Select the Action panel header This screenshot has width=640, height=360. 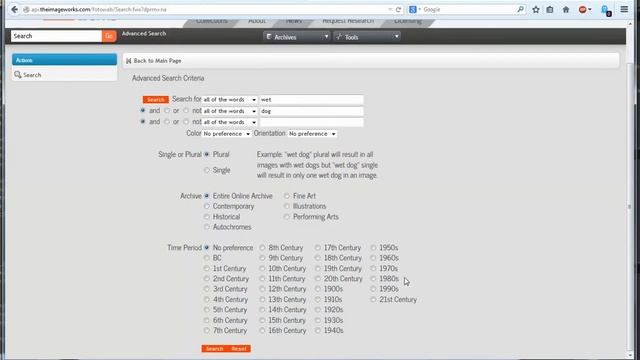[64, 60]
